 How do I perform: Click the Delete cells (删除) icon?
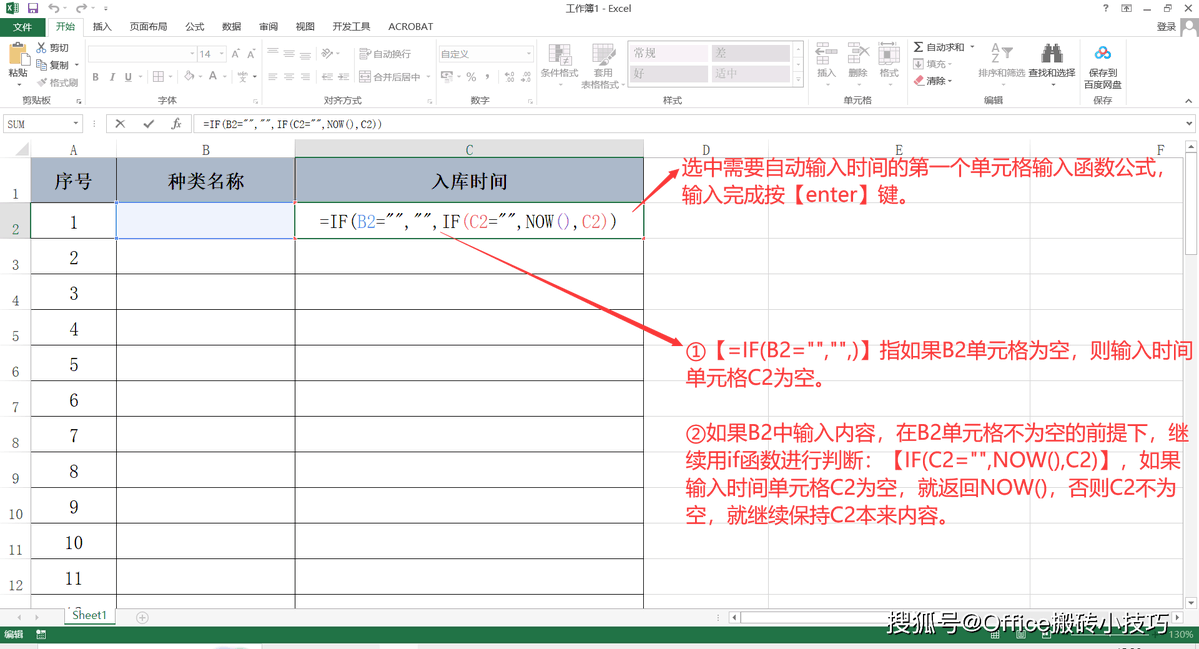point(858,55)
